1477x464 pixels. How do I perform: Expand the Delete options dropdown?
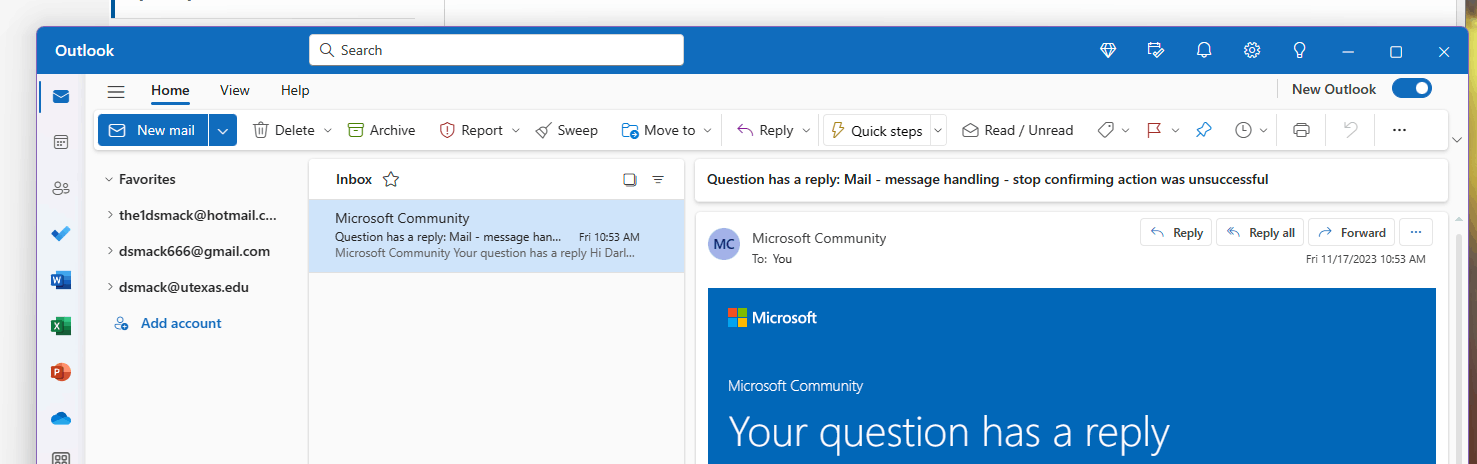click(x=327, y=130)
